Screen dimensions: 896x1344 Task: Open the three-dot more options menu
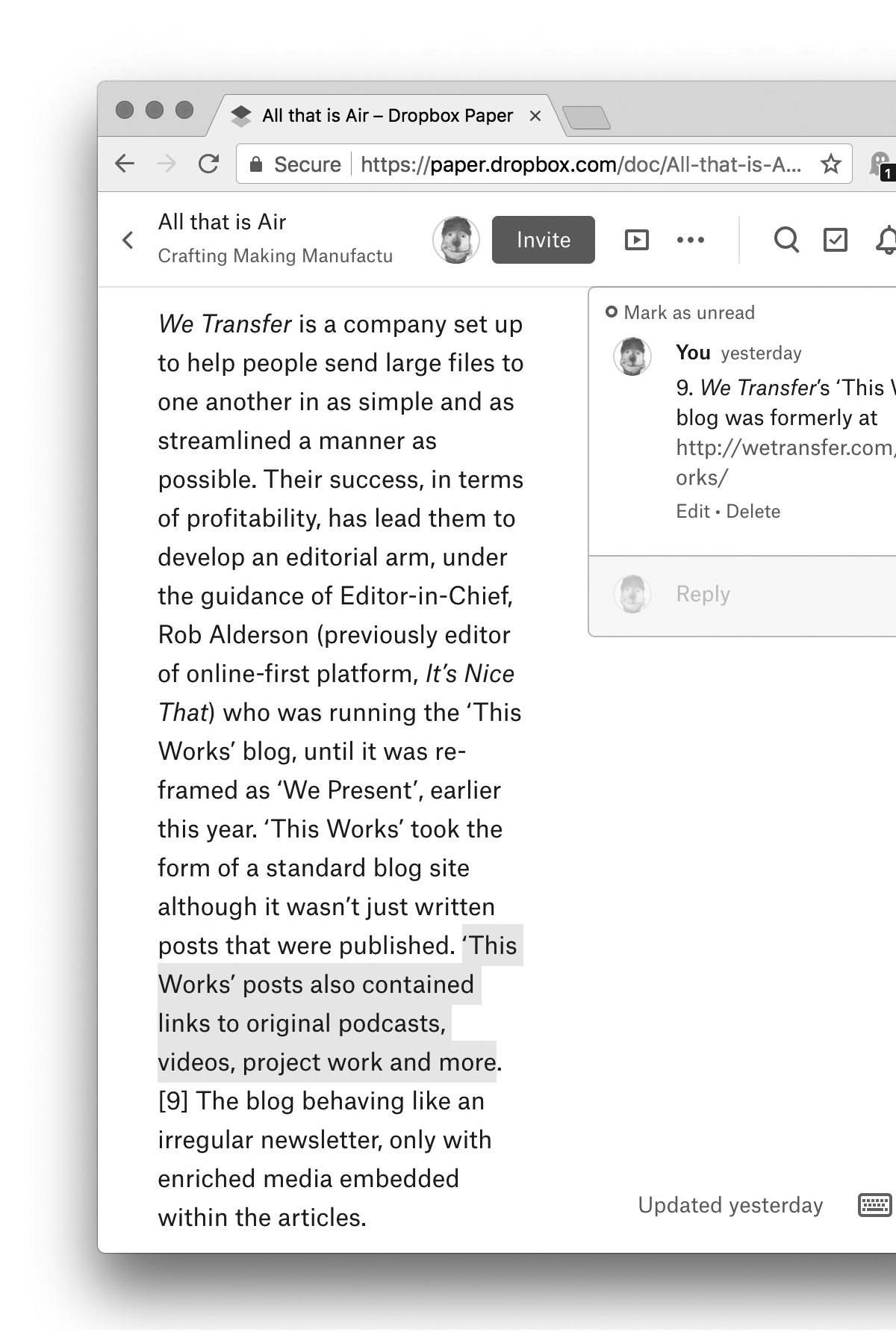(x=691, y=240)
